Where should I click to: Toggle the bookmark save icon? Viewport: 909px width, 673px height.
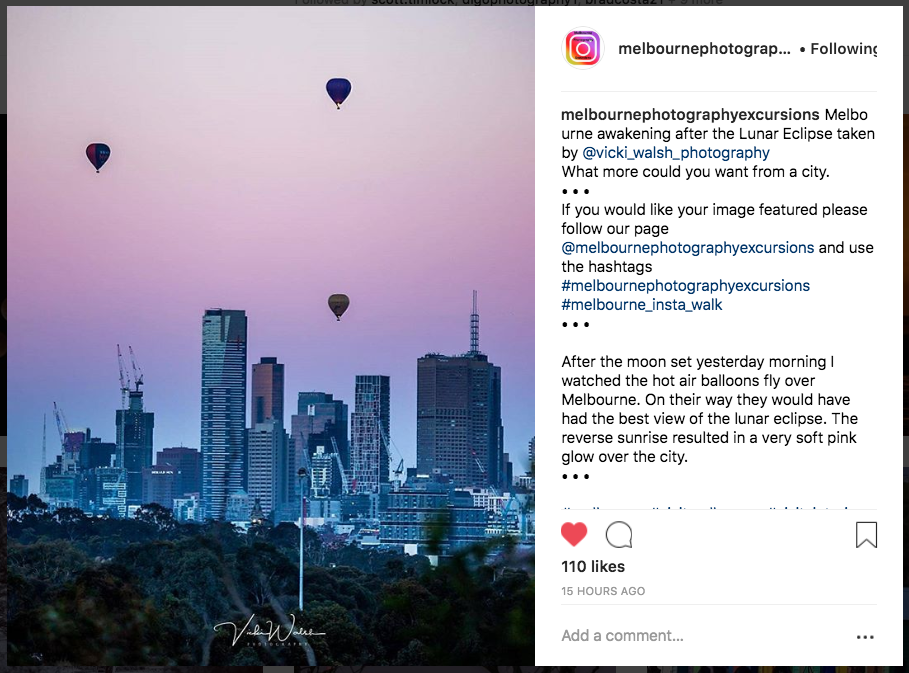(866, 534)
